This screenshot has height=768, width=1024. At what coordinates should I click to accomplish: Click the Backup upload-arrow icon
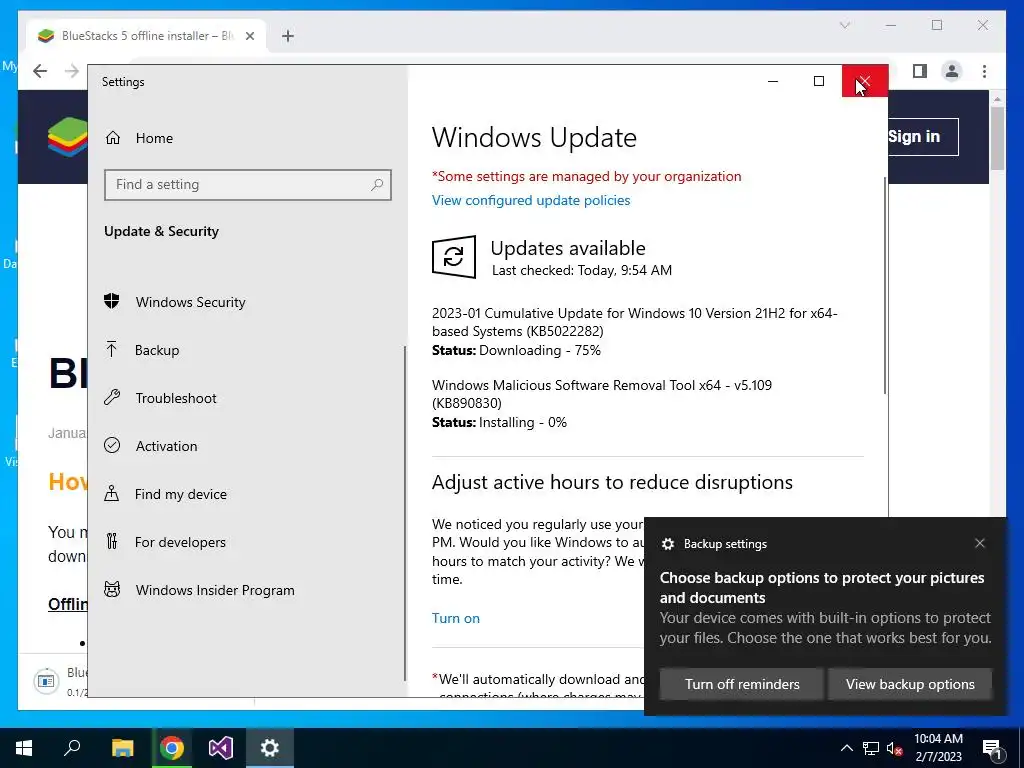tap(112, 349)
